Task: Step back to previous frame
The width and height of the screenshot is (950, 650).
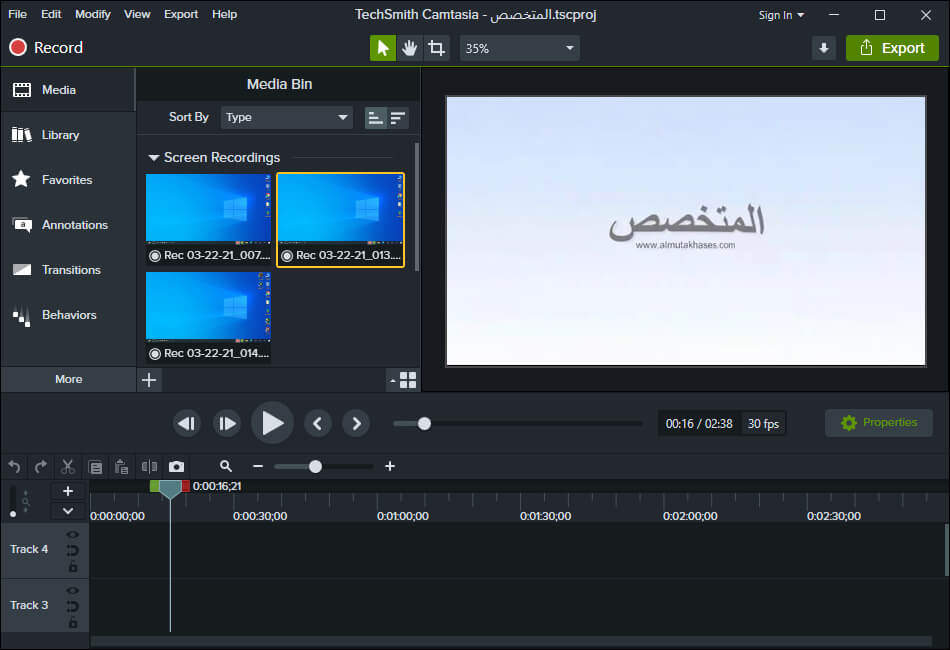Action: (x=187, y=423)
